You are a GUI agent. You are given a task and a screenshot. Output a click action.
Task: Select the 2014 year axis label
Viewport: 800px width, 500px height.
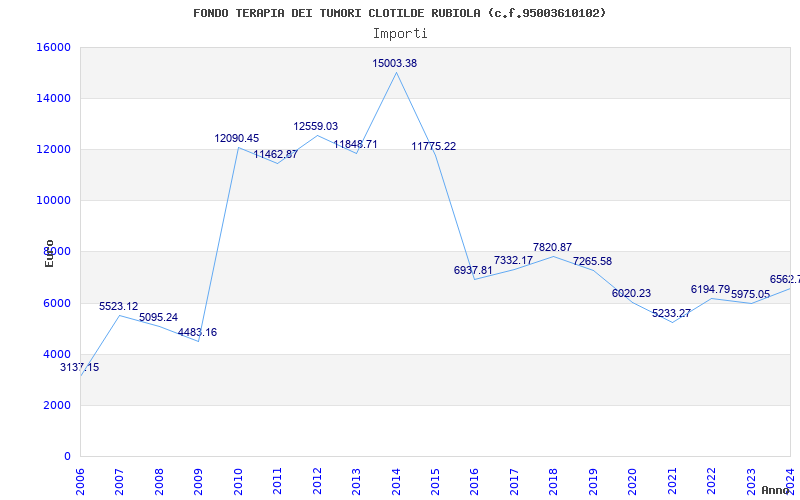click(x=396, y=482)
